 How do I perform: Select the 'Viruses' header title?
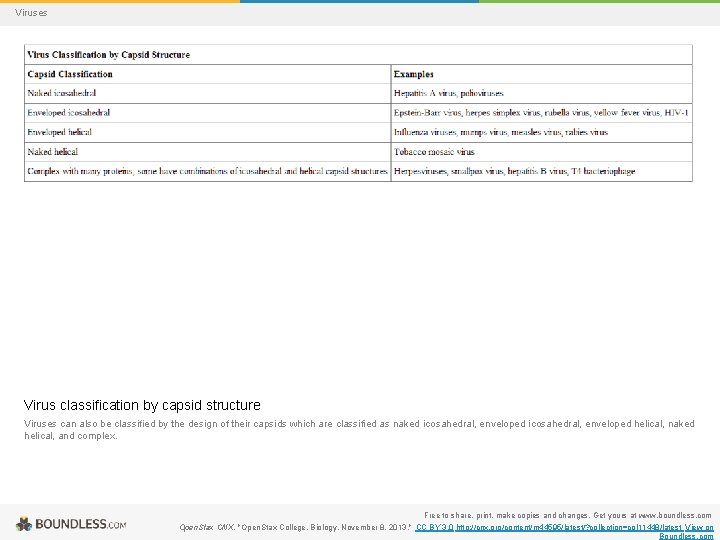(31, 13)
